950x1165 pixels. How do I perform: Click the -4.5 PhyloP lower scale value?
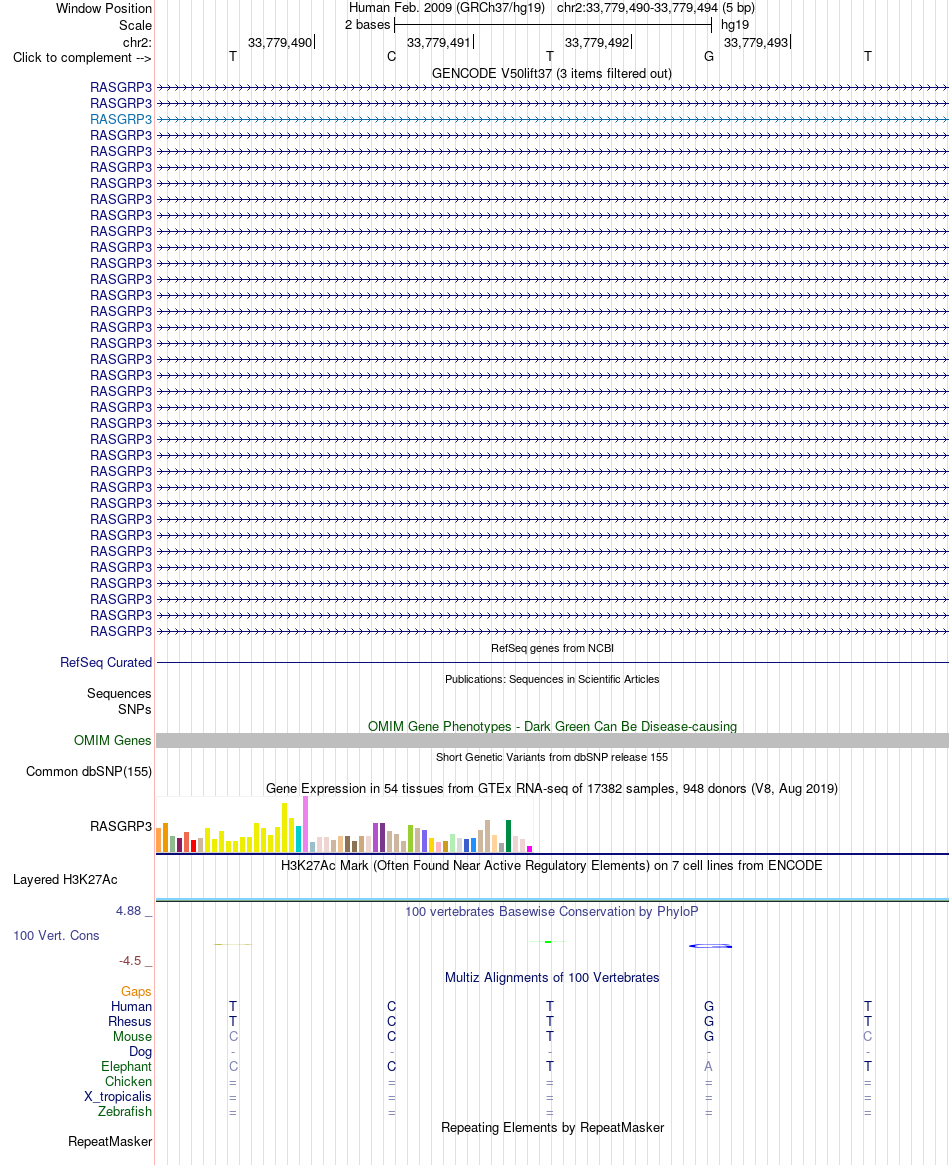(130, 961)
